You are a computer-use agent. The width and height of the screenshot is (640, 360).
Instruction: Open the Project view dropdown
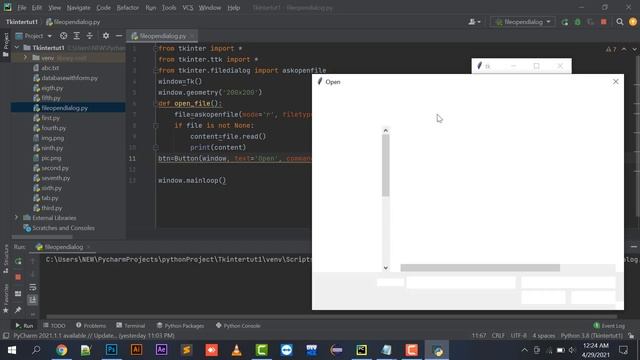(x=33, y=36)
